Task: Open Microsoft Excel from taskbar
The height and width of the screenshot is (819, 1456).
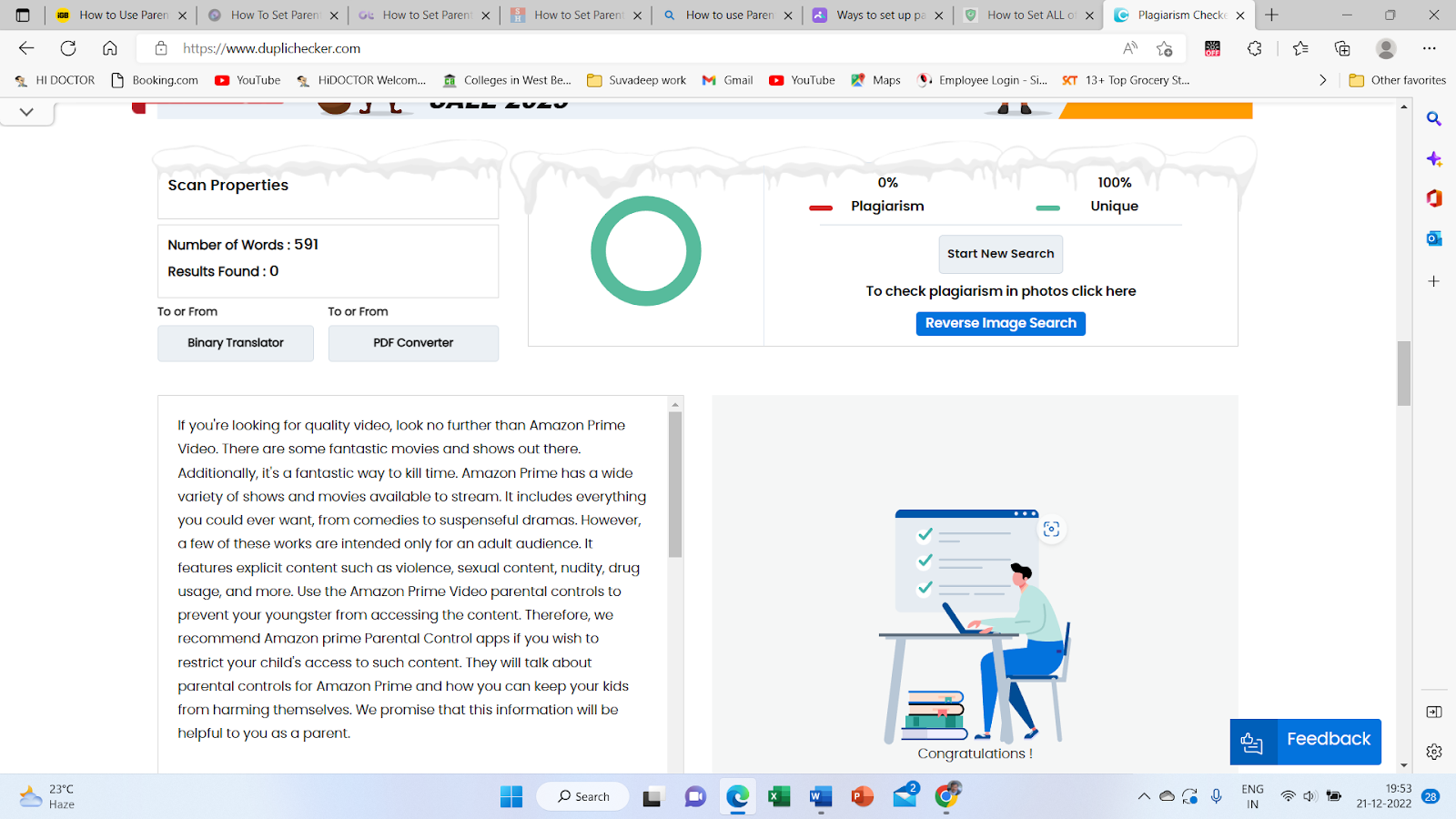Action: tap(779, 797)
